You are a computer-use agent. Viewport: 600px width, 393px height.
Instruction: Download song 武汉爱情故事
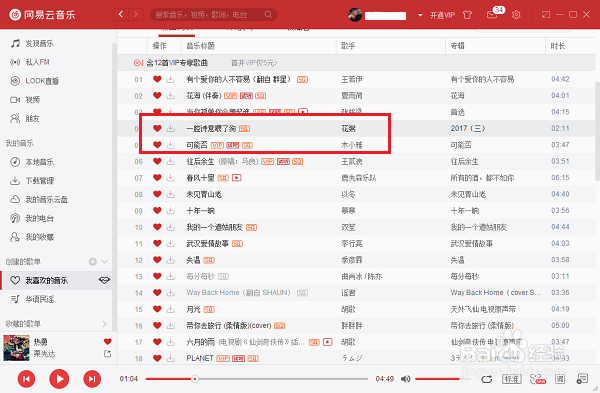point(171,243)
